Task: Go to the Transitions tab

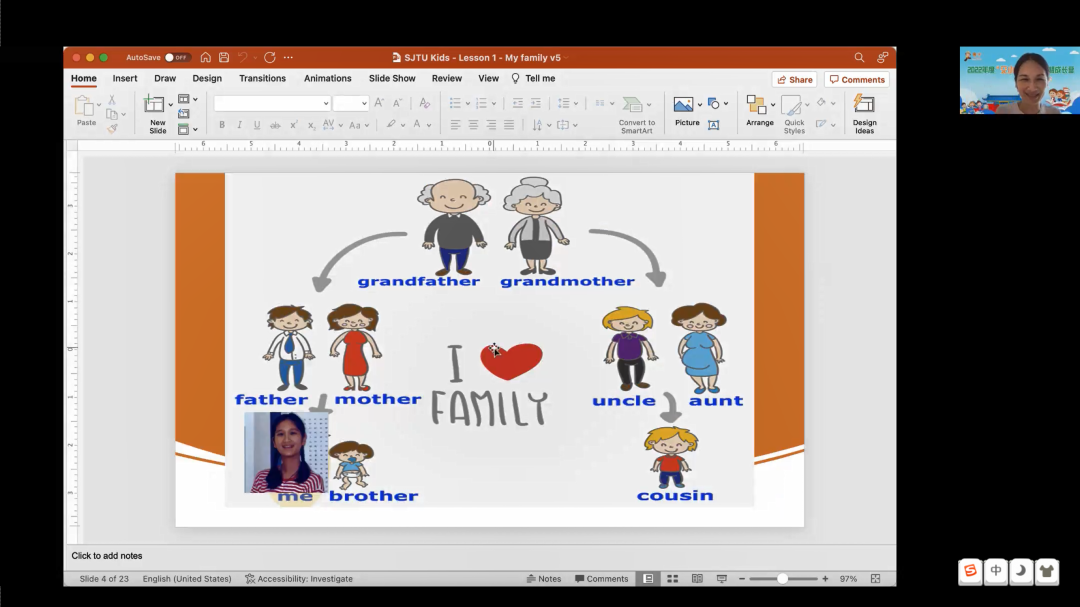Action: [262, 79]
